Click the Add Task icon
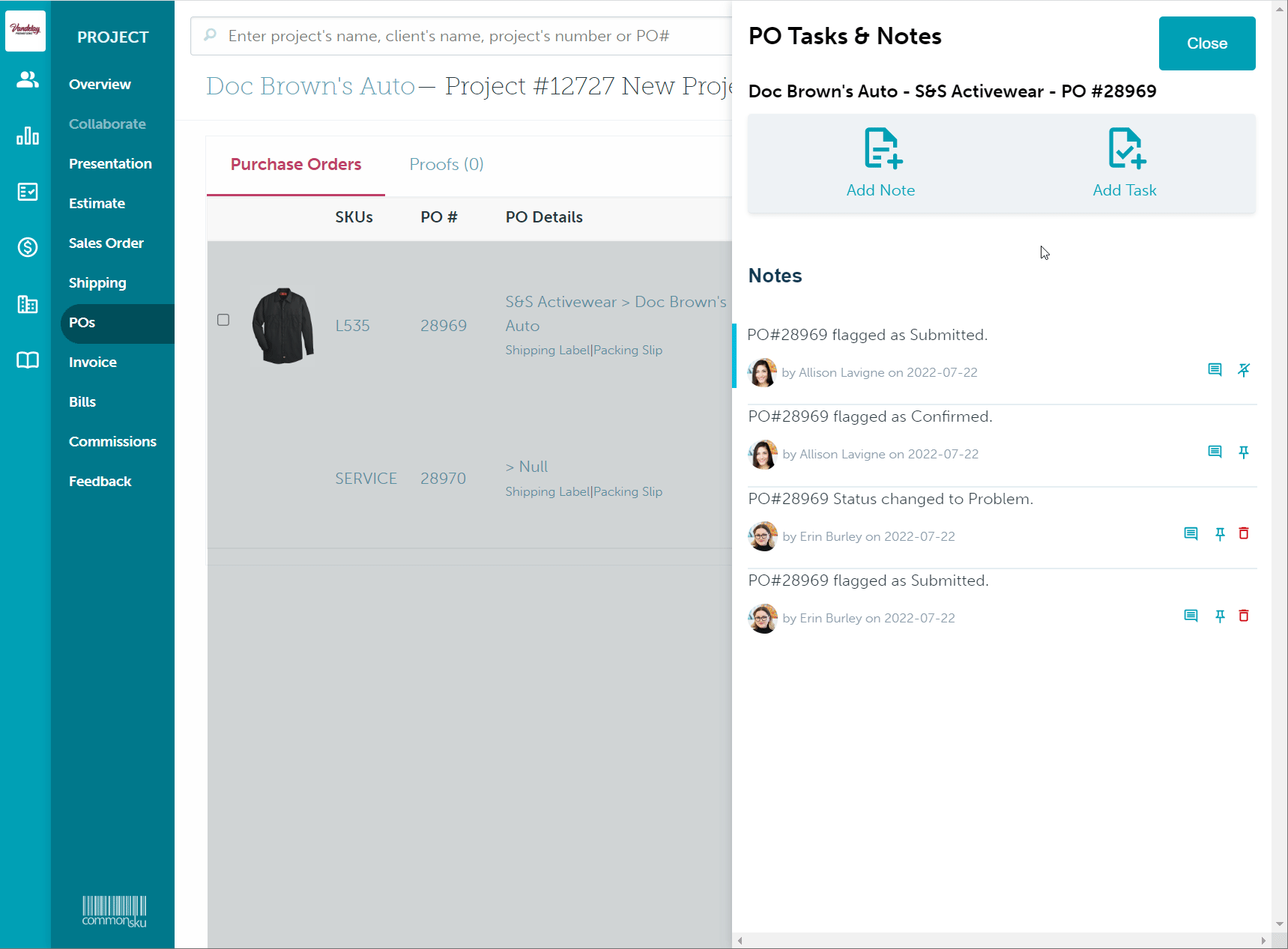Viewport: 1288px width, 949px height. pyautogui.click(x=1125, y=148)
